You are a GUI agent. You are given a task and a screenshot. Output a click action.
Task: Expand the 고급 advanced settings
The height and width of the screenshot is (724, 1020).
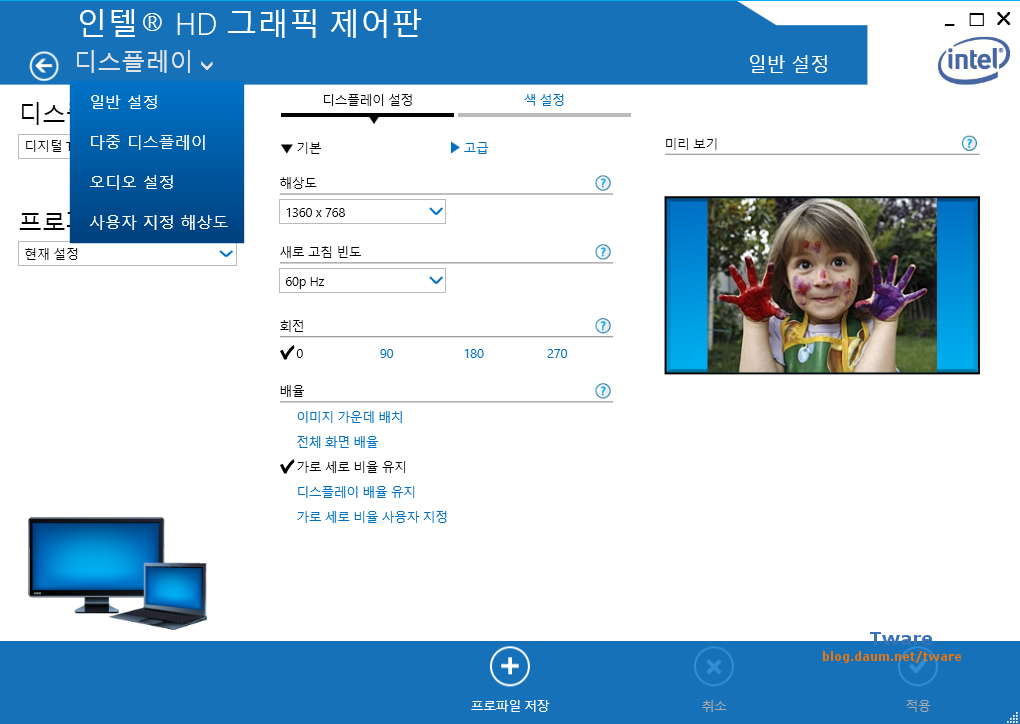coord(469,148)
